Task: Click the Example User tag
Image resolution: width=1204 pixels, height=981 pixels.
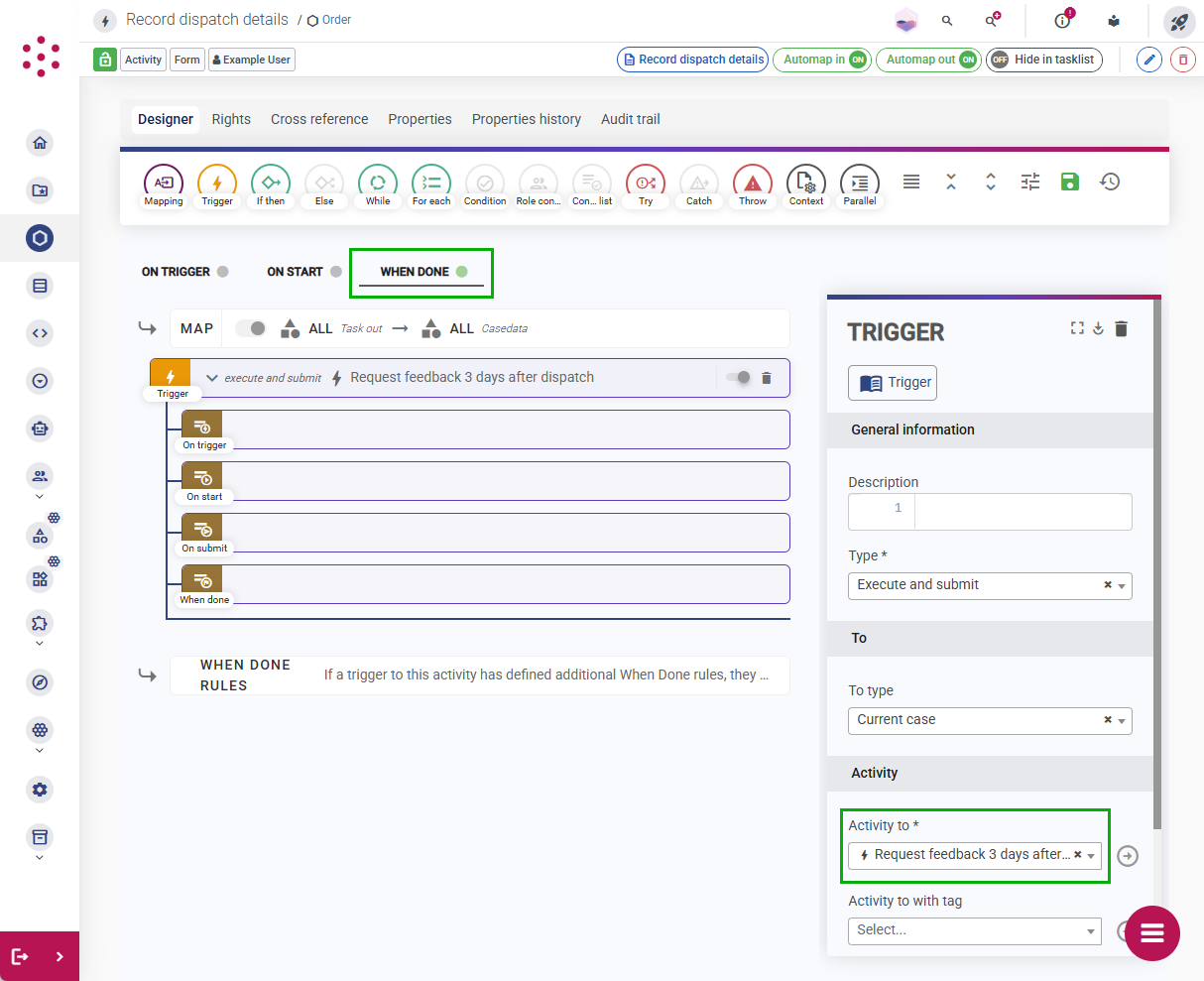Action: [x=252, y=60]
